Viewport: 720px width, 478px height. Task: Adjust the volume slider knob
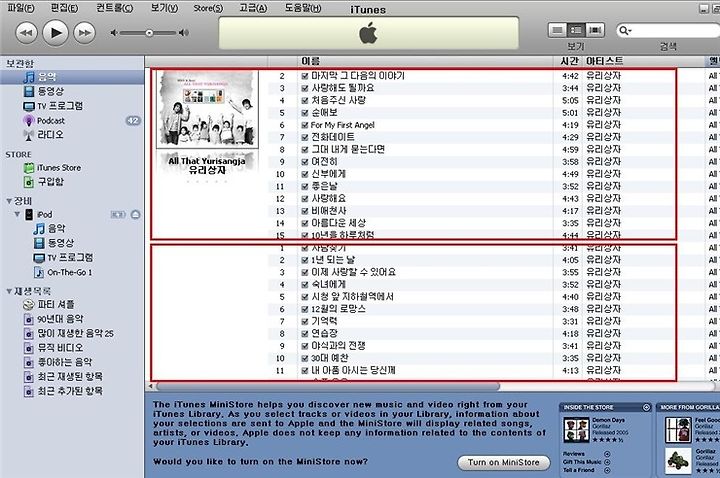(149, 33)
